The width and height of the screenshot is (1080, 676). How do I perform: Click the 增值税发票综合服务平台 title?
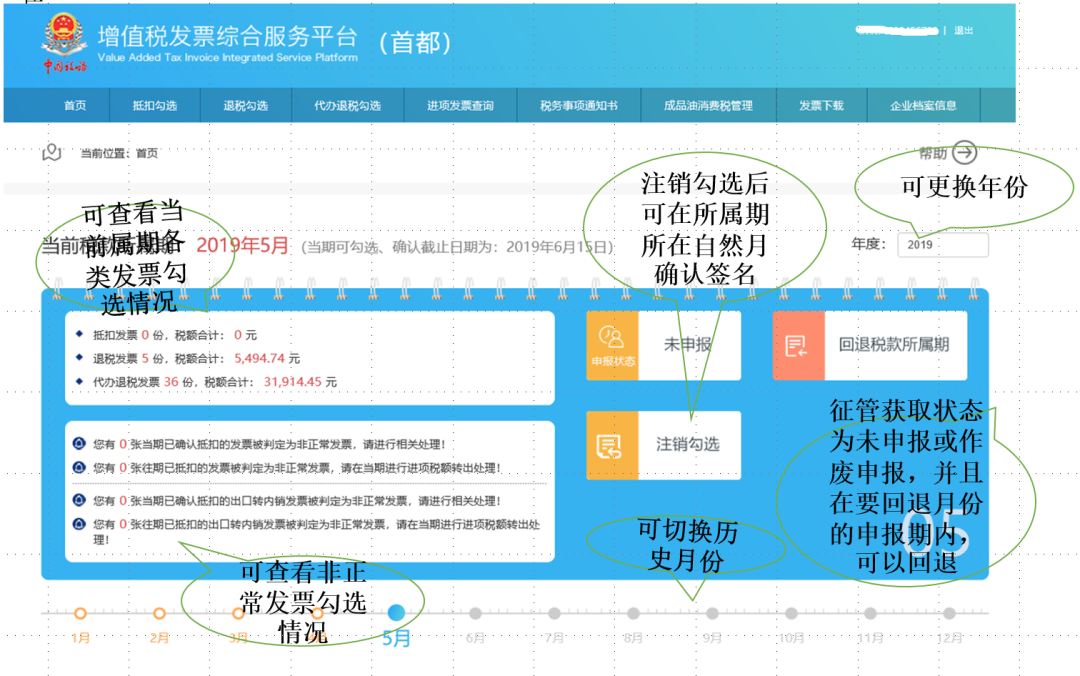[228, 36]
